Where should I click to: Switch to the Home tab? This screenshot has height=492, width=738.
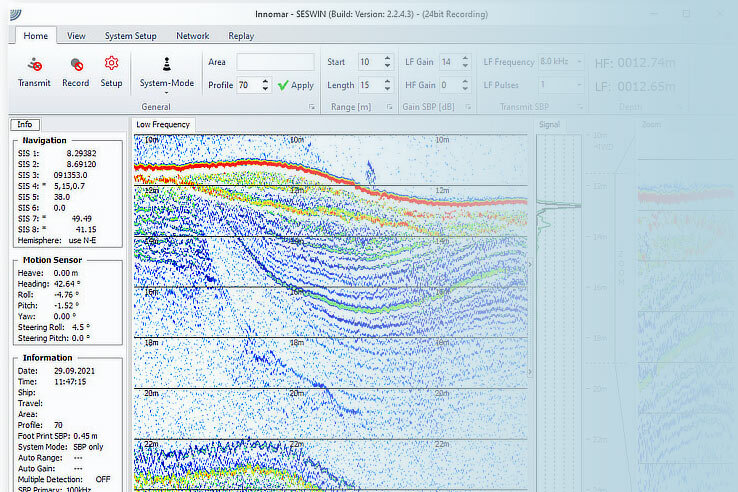36,36
